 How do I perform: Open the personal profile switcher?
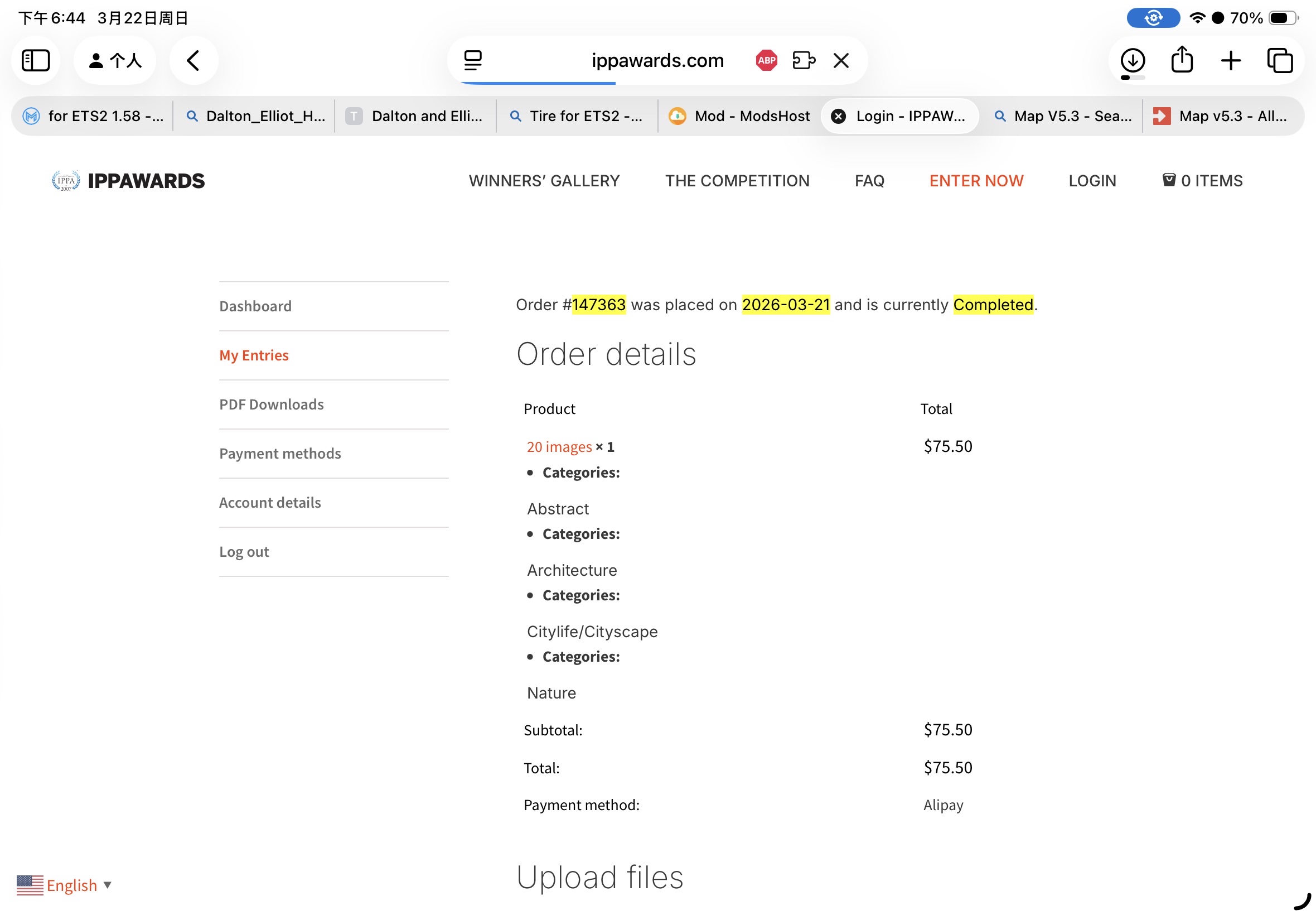[x=114, y=60]
